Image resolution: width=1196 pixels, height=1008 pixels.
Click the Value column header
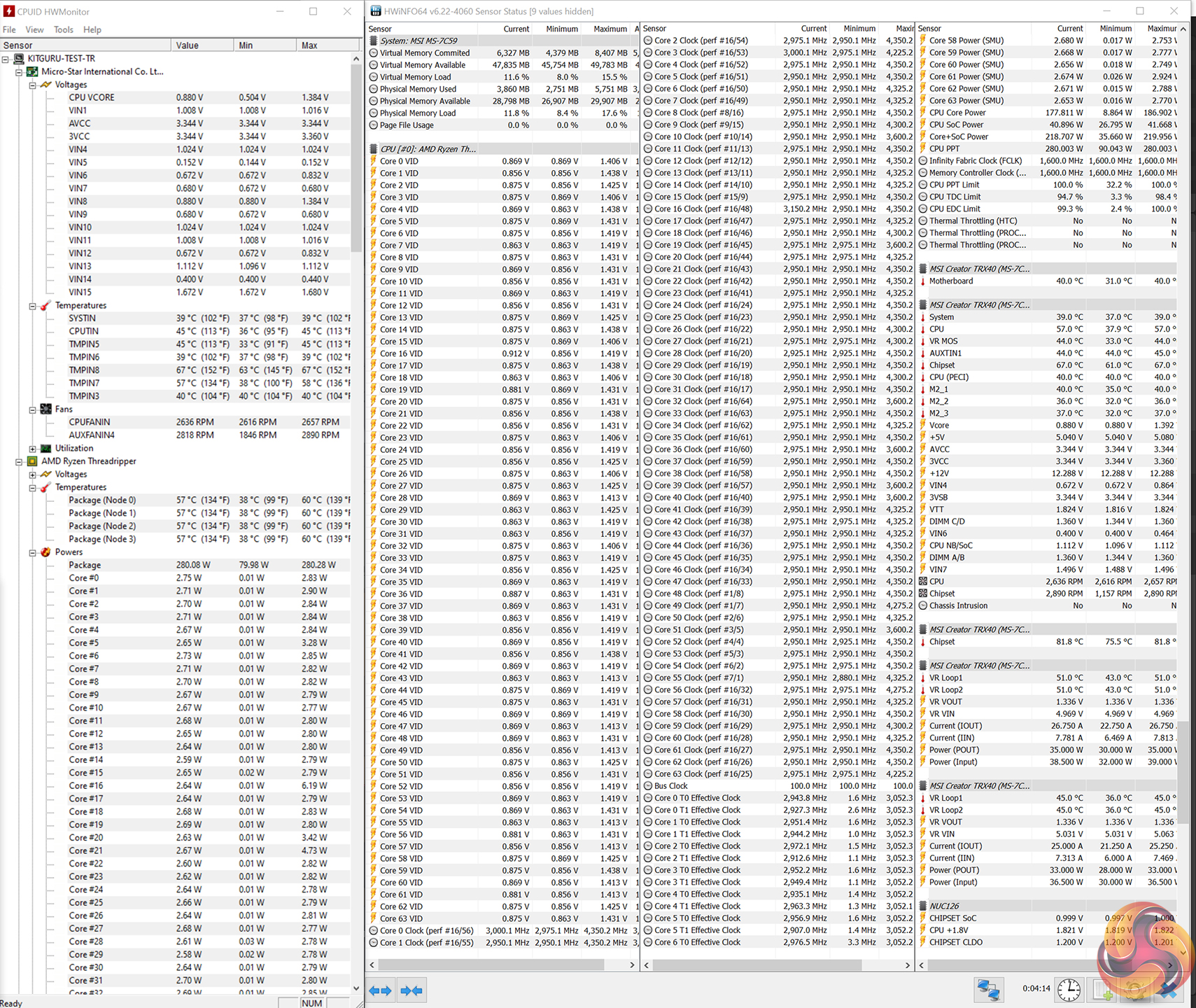202,45
